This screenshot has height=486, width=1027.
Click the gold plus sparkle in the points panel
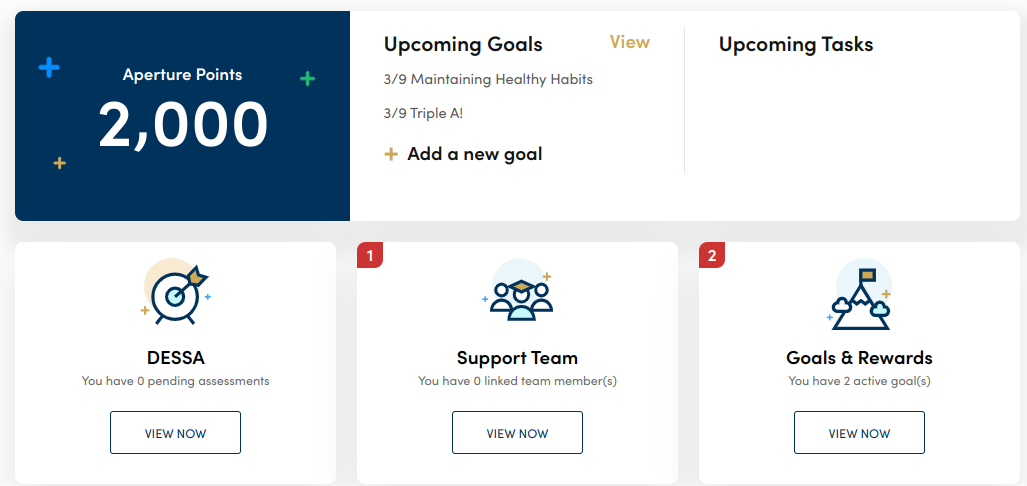point(59,163)
